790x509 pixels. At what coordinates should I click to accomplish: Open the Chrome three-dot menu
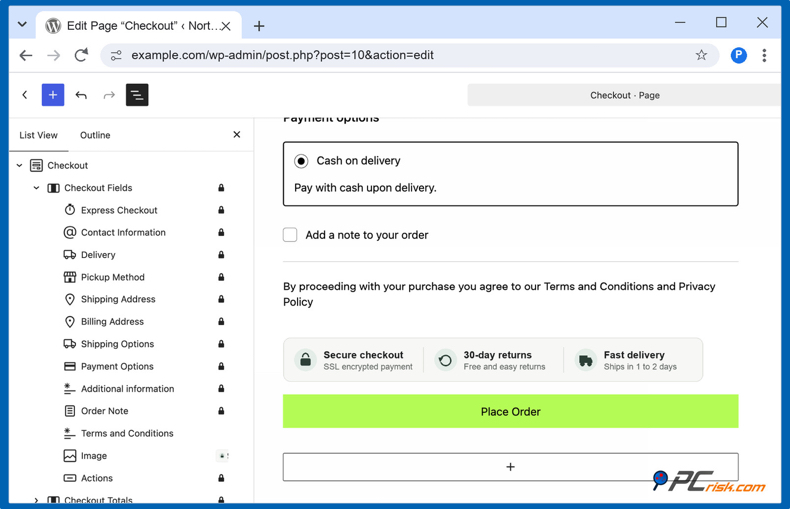pyautogui.click(x=764, y=55)
